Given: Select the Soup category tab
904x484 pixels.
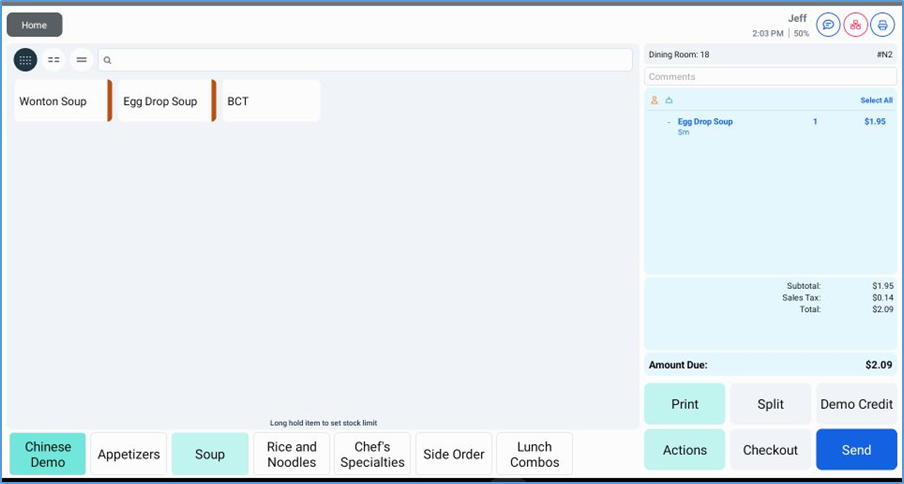Looking at the screenshot, I should pos(210,454).
